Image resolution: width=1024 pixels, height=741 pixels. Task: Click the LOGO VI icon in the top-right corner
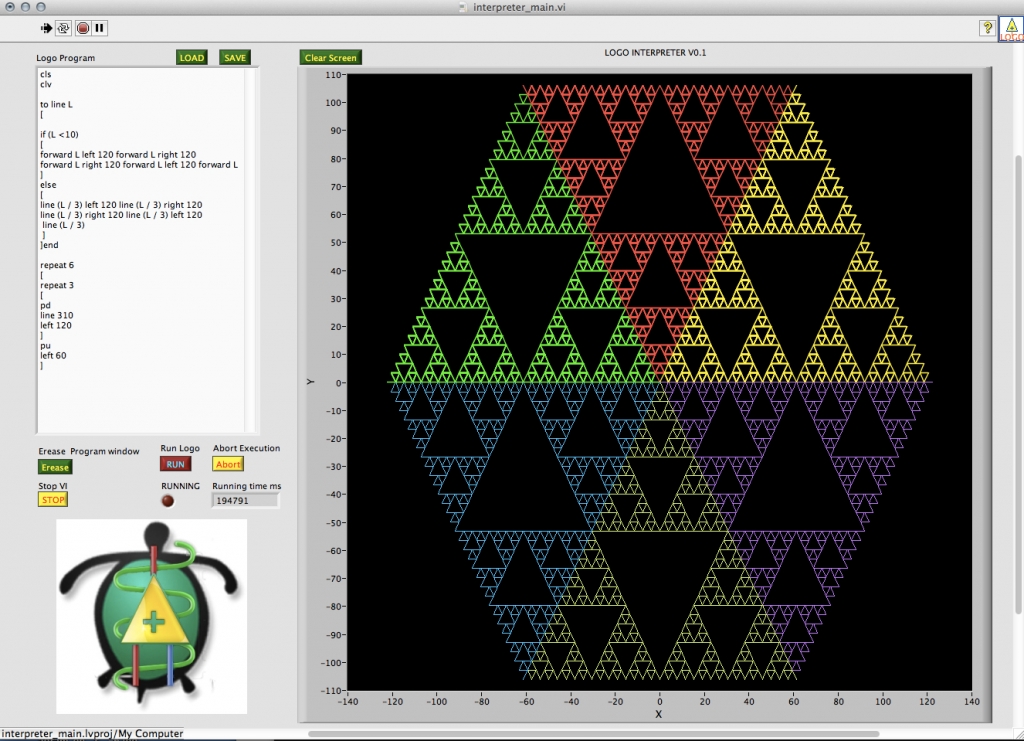1011,29
